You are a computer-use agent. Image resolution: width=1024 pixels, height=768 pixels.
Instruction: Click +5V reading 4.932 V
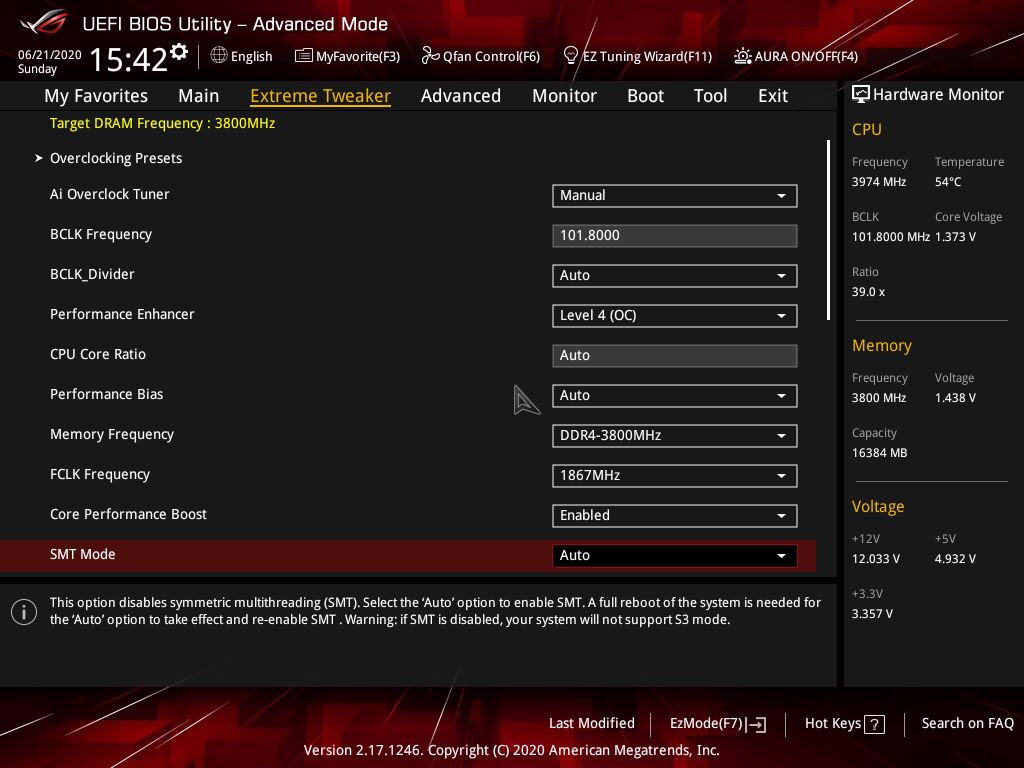coord(955,559)
